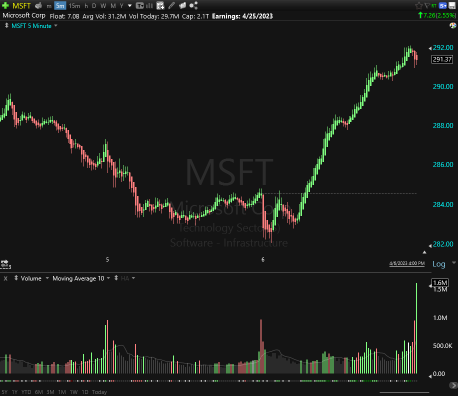Select the 'm' minute timeframe
This screenshot has width=458, height=396.
49,6
